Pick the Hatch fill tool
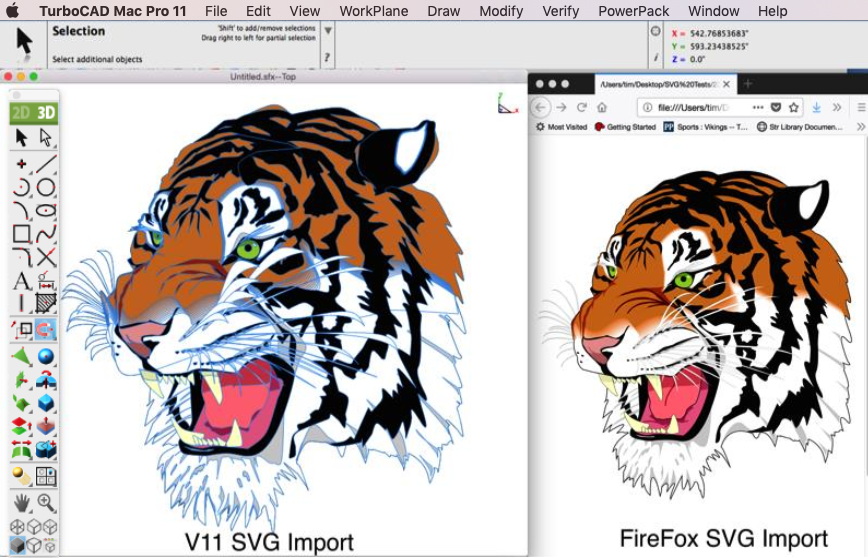This screenshot has width=868, height=558. pos(45,303)
